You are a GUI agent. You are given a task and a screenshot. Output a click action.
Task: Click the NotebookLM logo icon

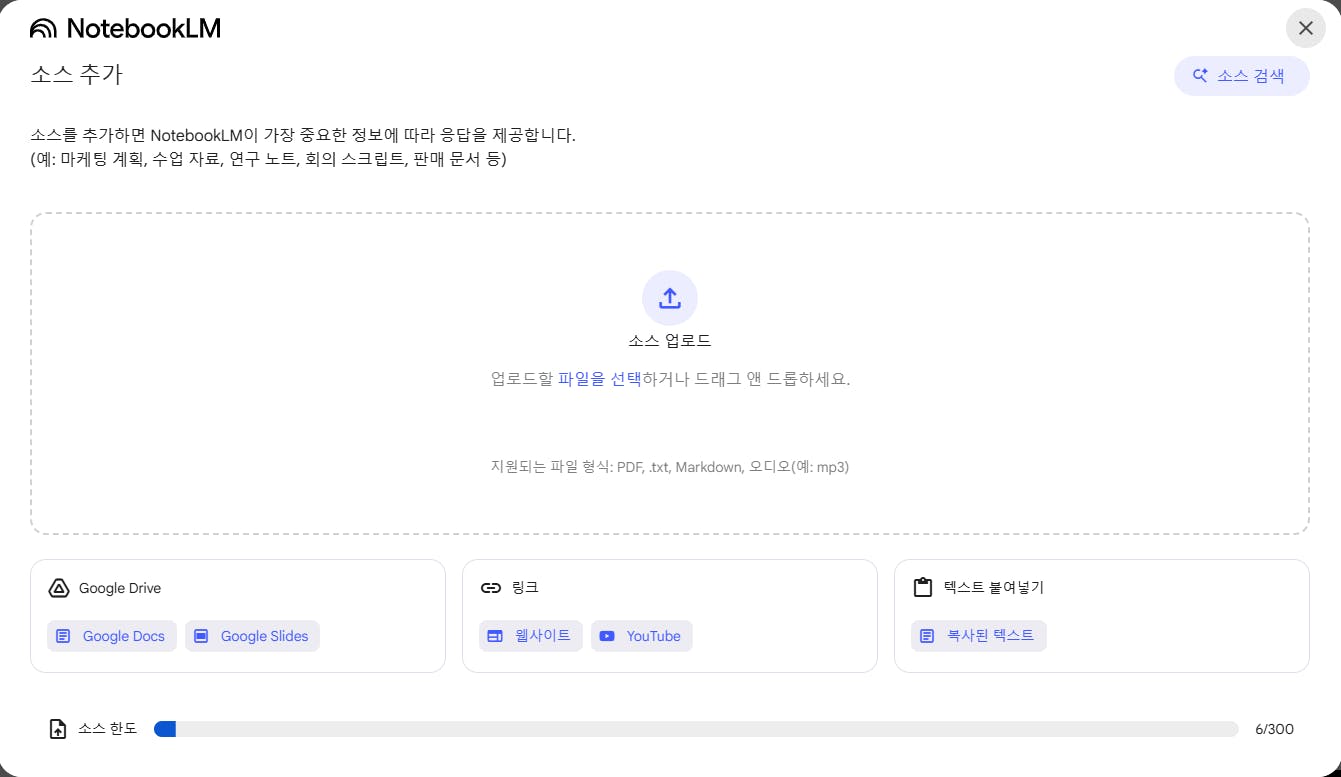point(41,27)
